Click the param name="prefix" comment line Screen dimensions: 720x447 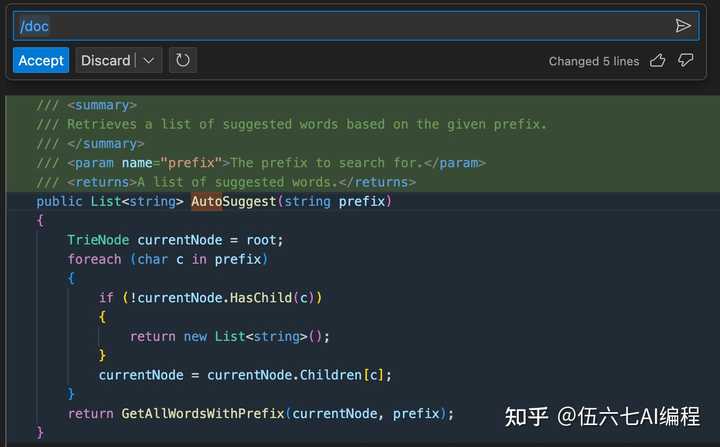point(261,163)
